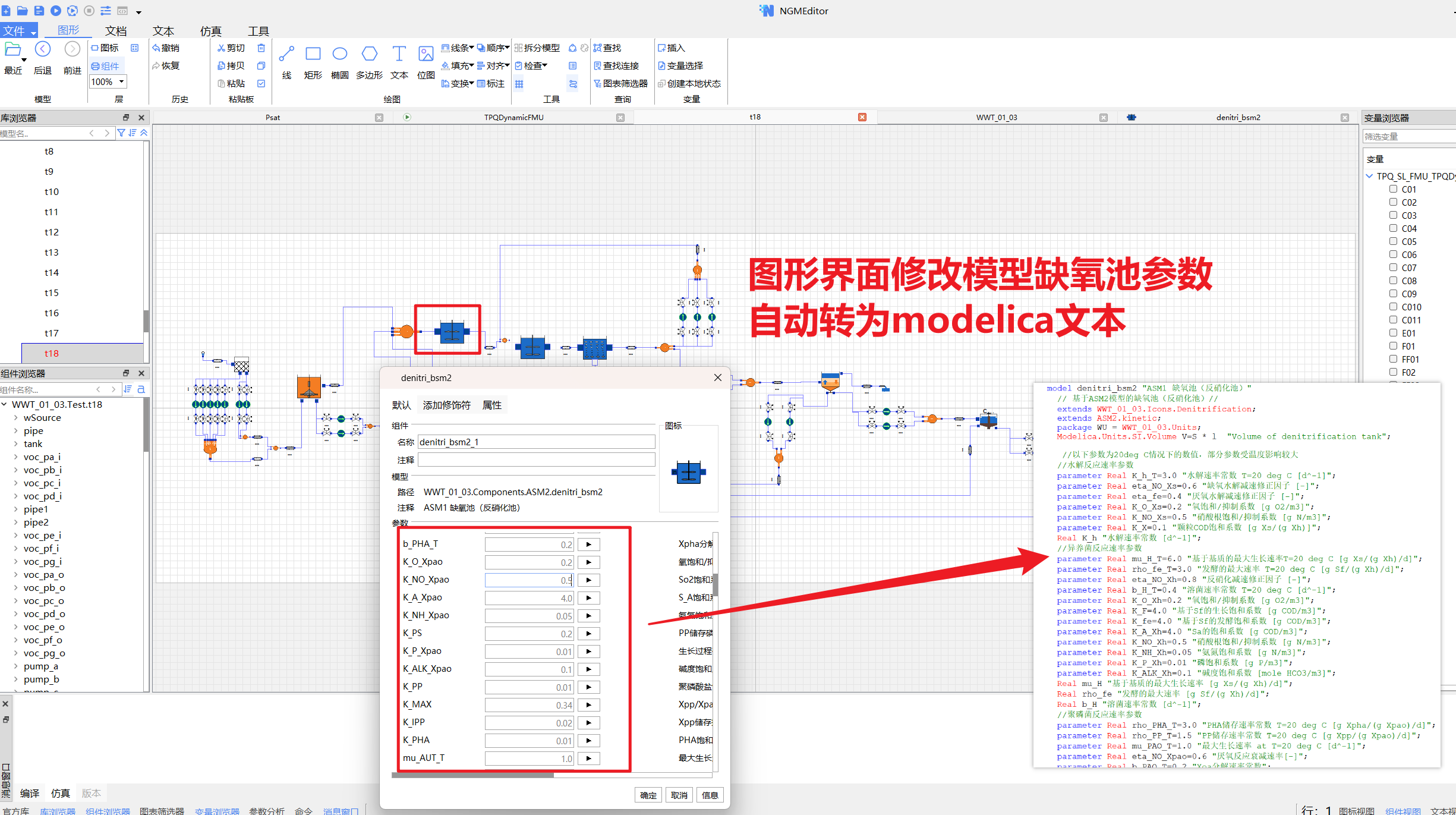This screenshot has height=815, width=1456.
Task: Click the 变量选择 variable selection button
Action: point(680,65)
